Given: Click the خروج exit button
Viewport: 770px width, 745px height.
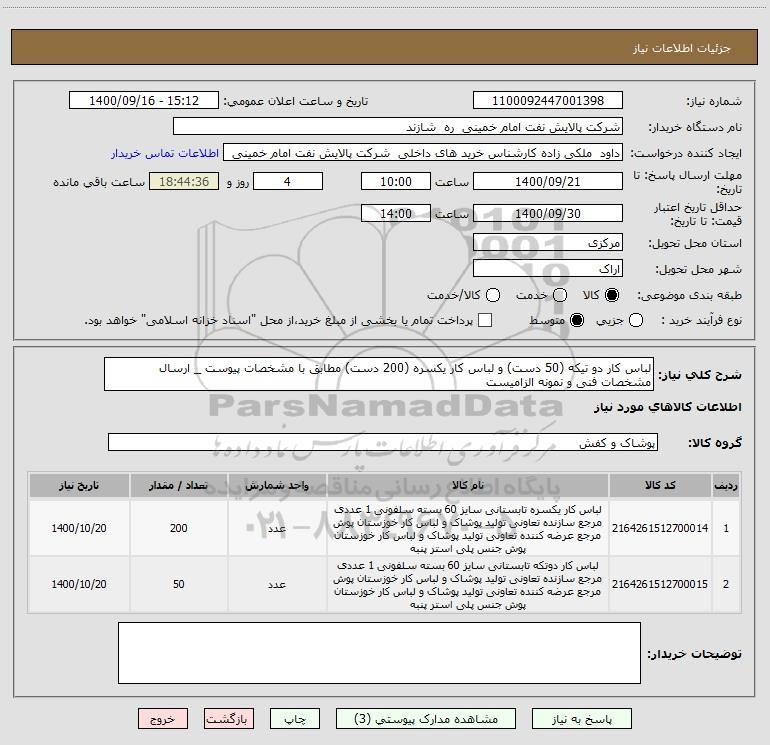Looking at the screenshot, I should pos(163,719).
